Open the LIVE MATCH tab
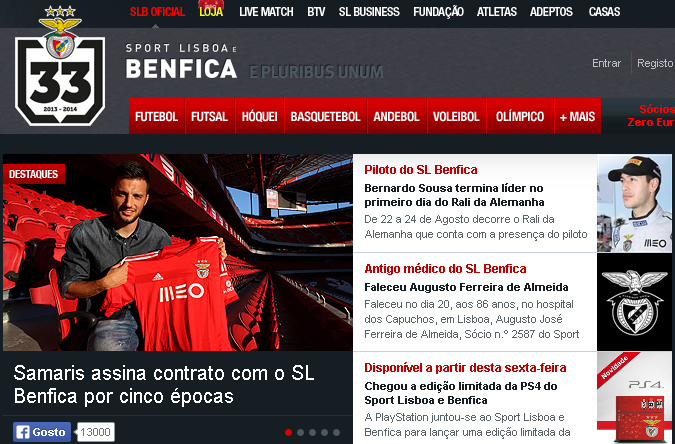 (266, 12)
